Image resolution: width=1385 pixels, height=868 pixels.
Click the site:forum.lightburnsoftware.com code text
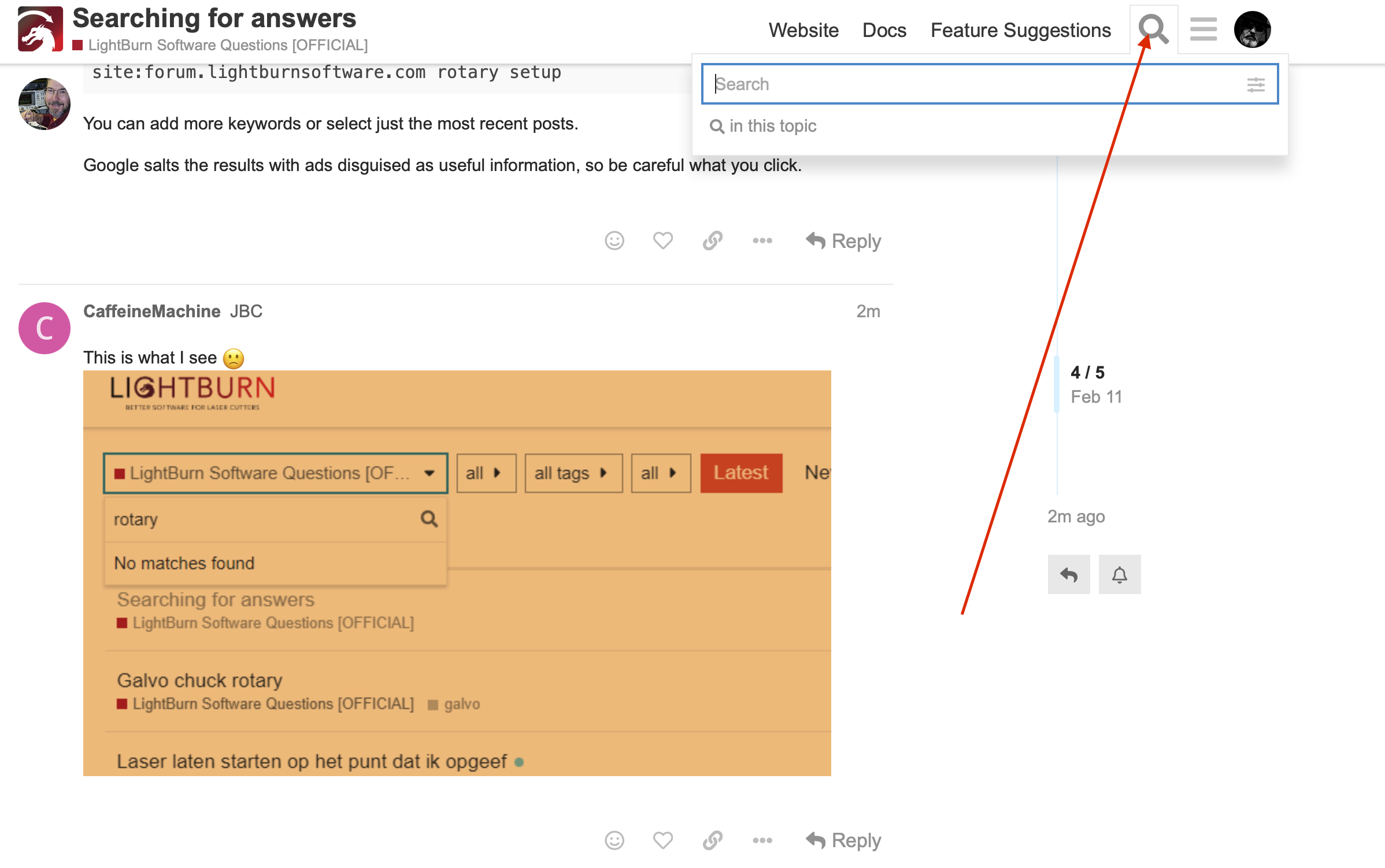tap(327, 72)
